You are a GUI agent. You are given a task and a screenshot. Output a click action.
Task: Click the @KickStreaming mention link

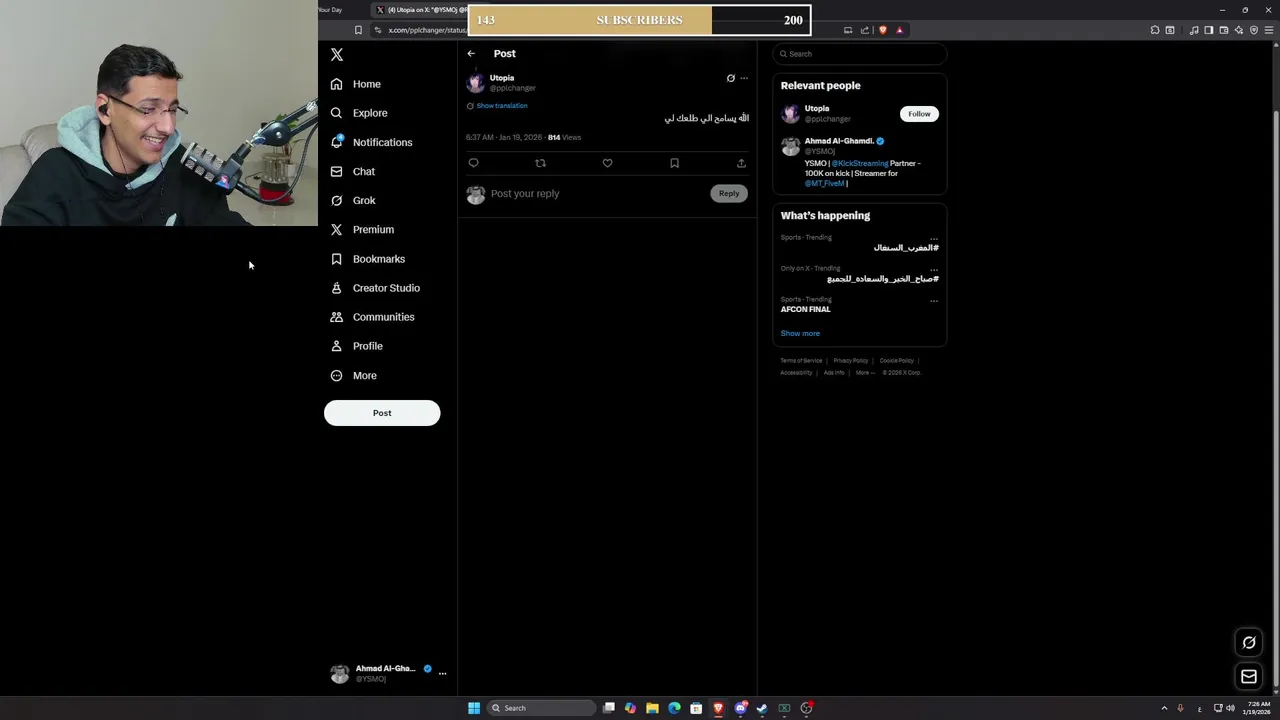click(x=860, y=163)
